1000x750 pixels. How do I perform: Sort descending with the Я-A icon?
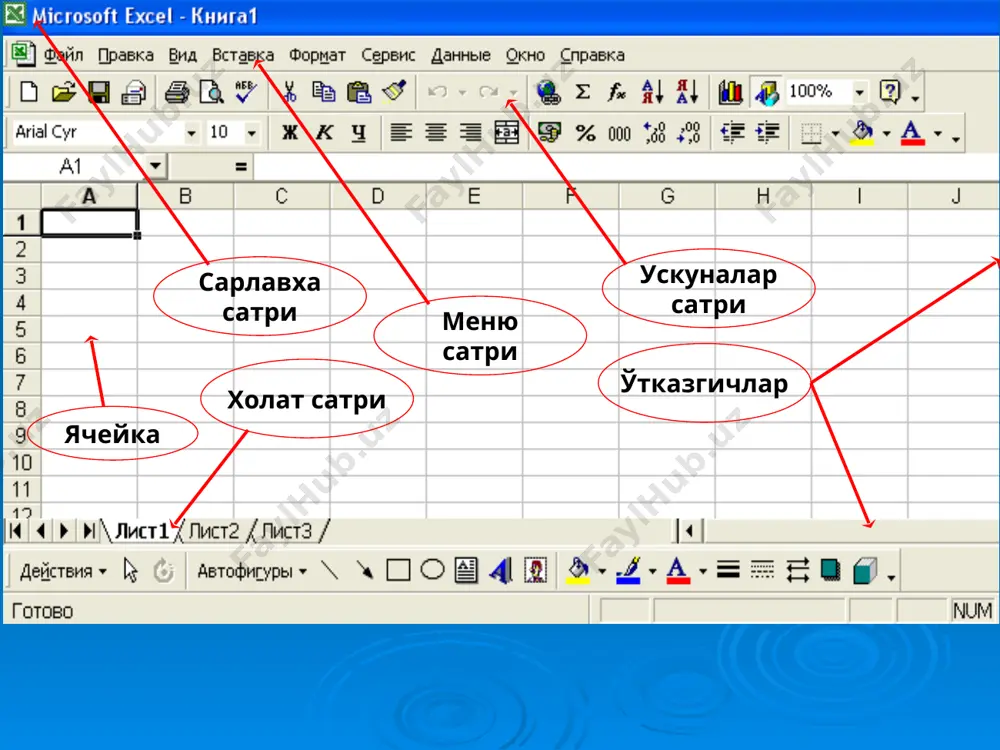(688, 92)
